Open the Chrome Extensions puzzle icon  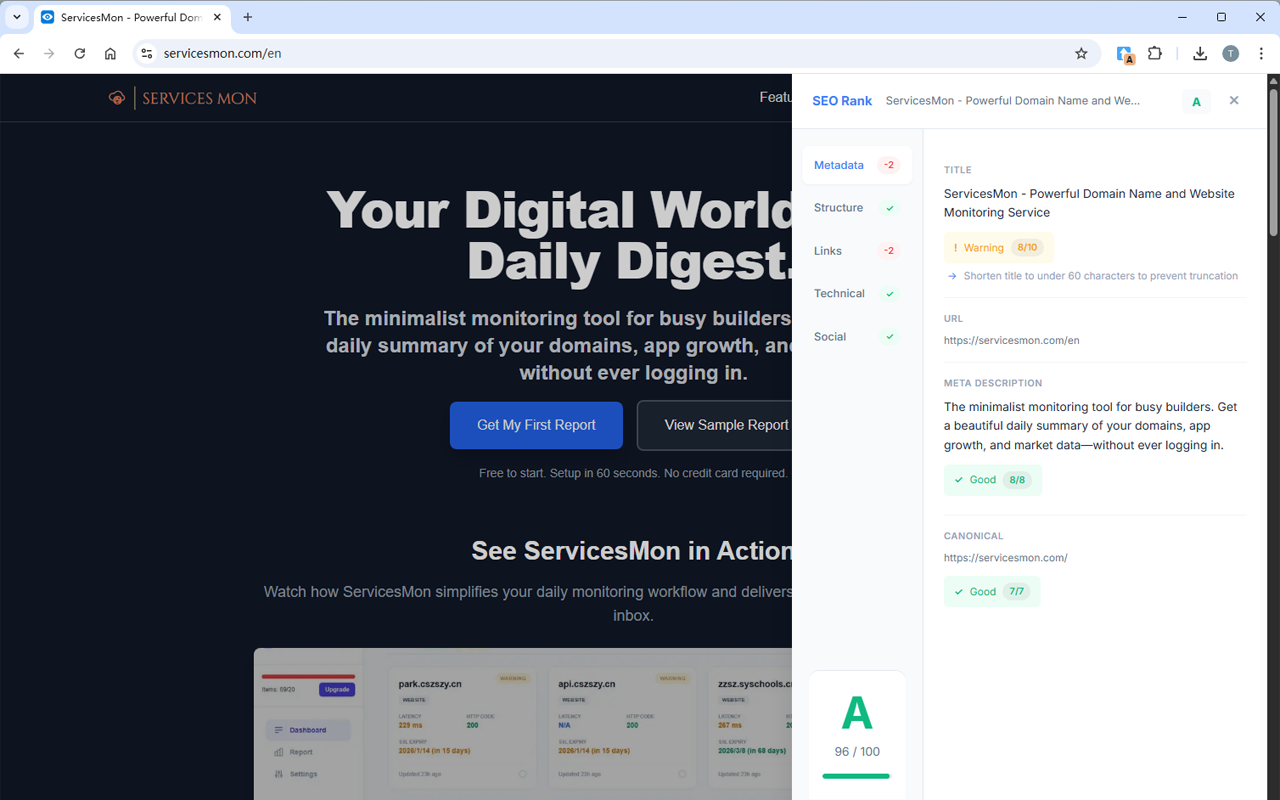coord(1155,54)
